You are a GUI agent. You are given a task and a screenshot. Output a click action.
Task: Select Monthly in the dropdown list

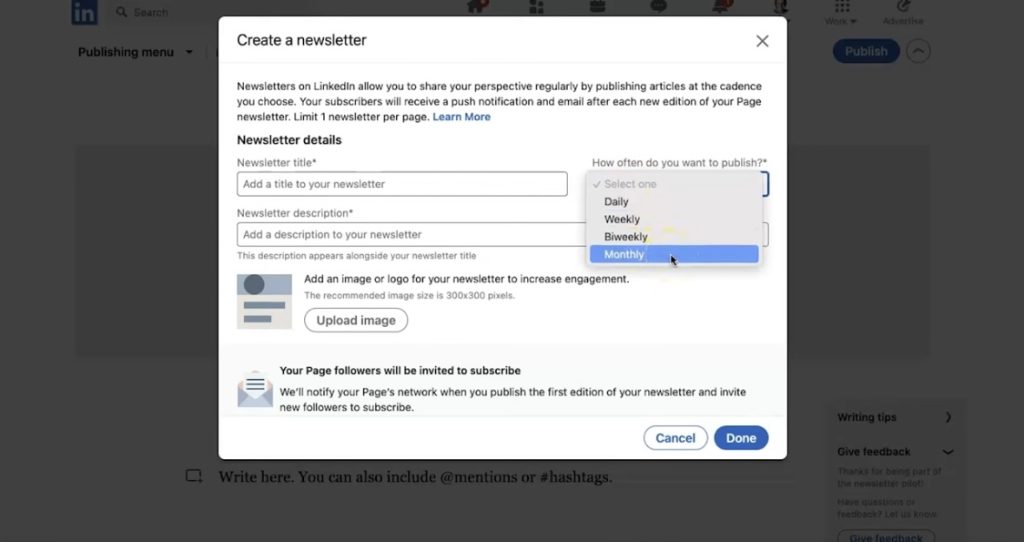624,255
